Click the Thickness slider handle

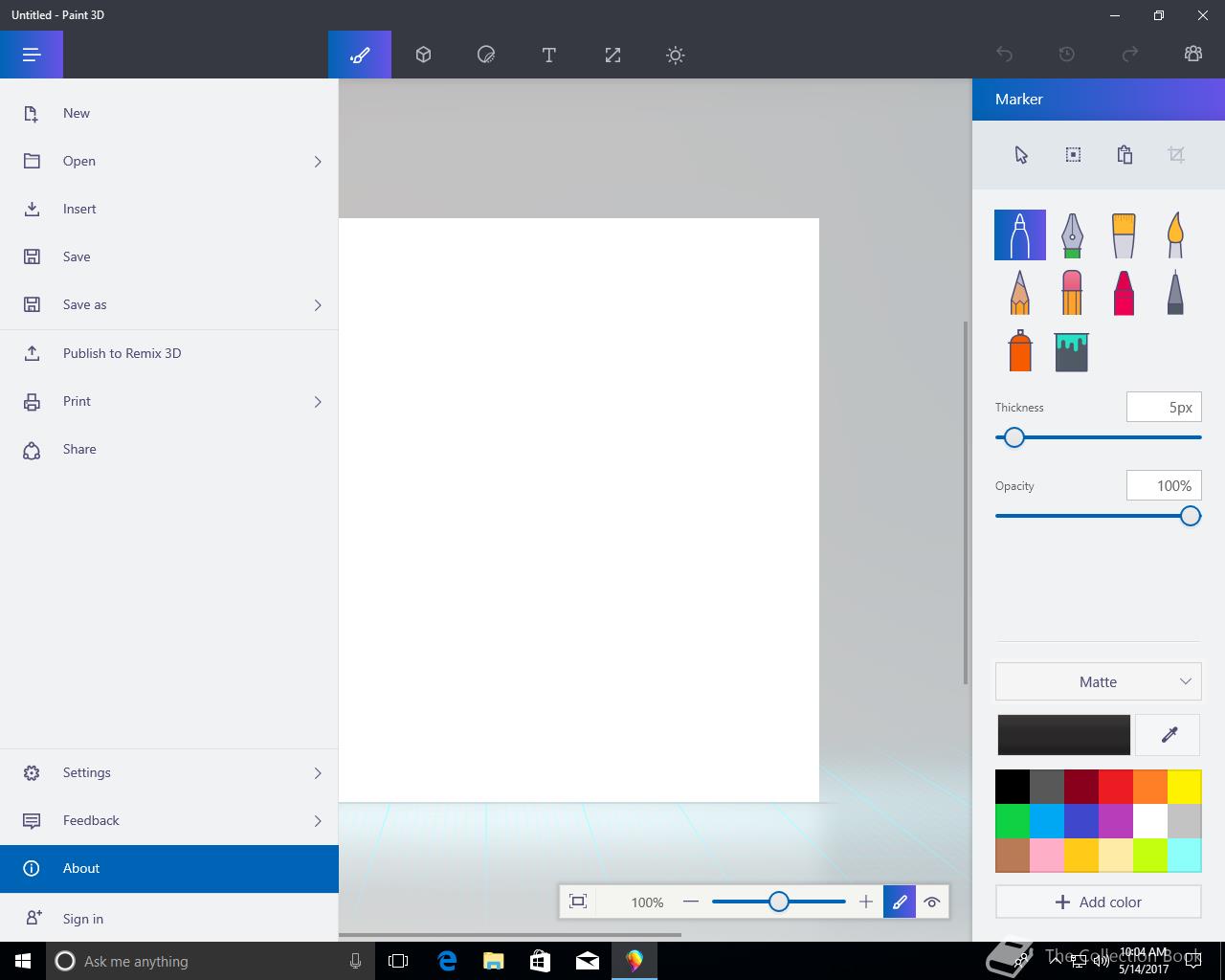click(1013, 437)
